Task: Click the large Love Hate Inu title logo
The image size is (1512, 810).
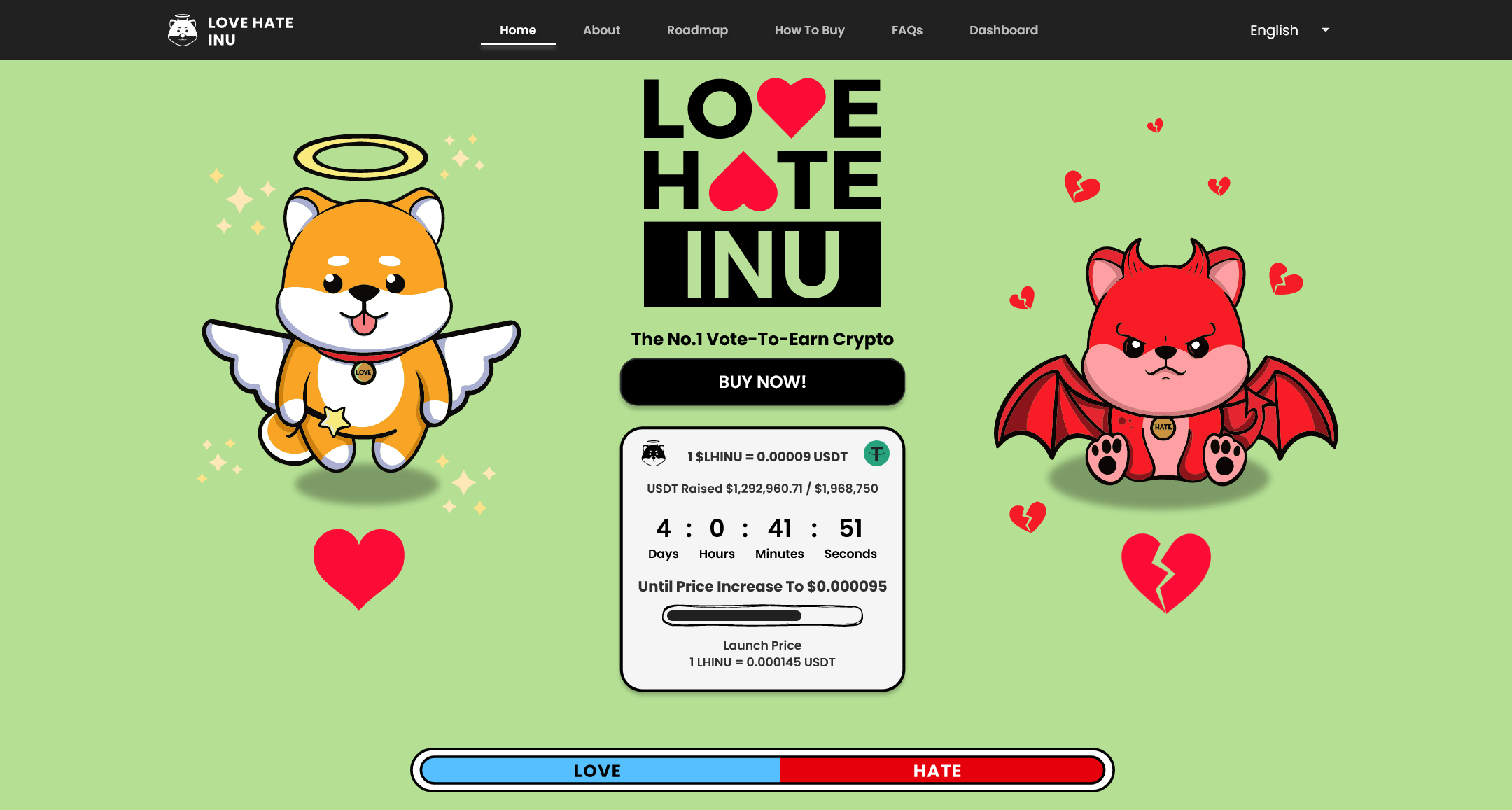Action: 762,192
